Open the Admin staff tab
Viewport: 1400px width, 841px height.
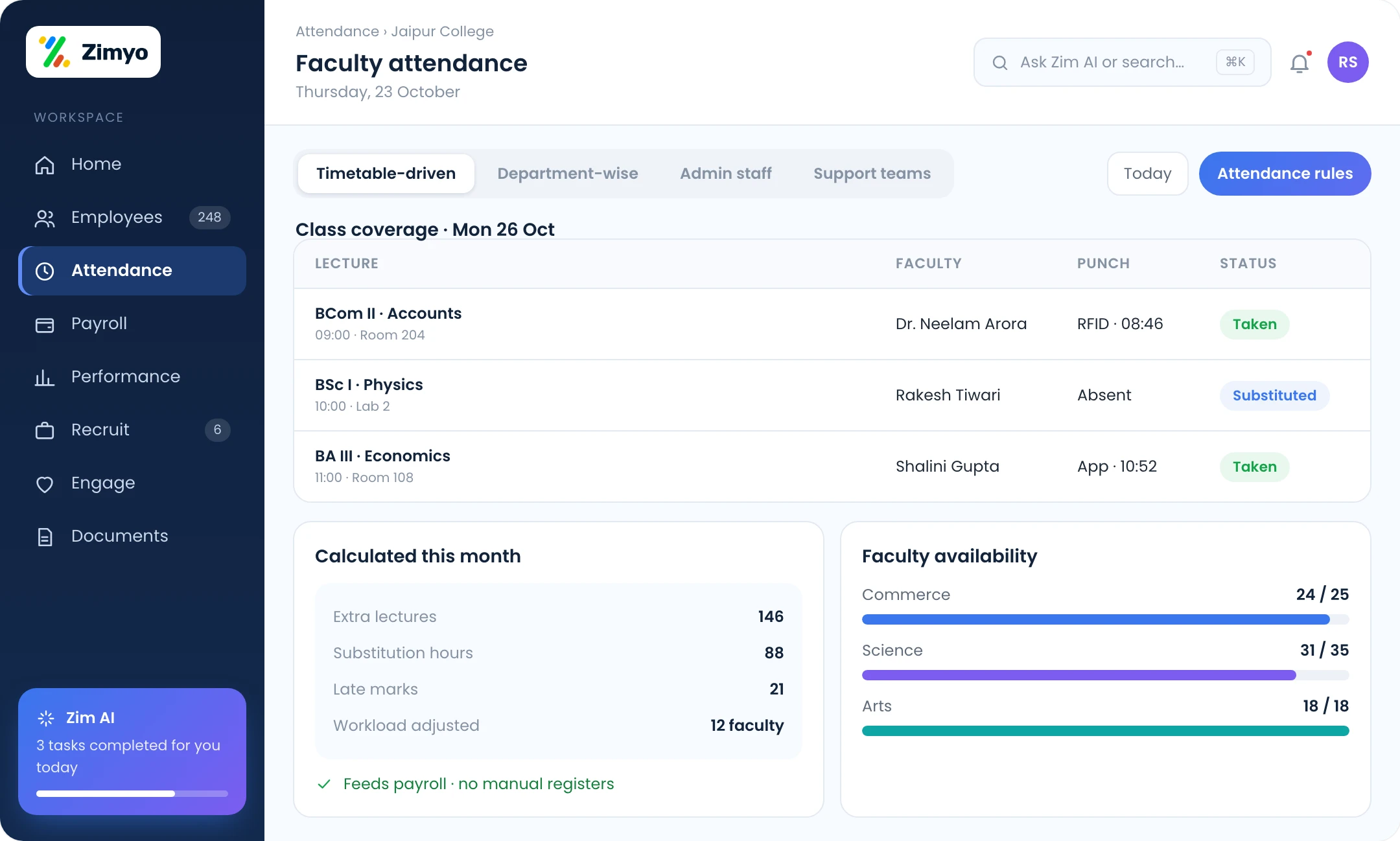(x=726, y=174)
